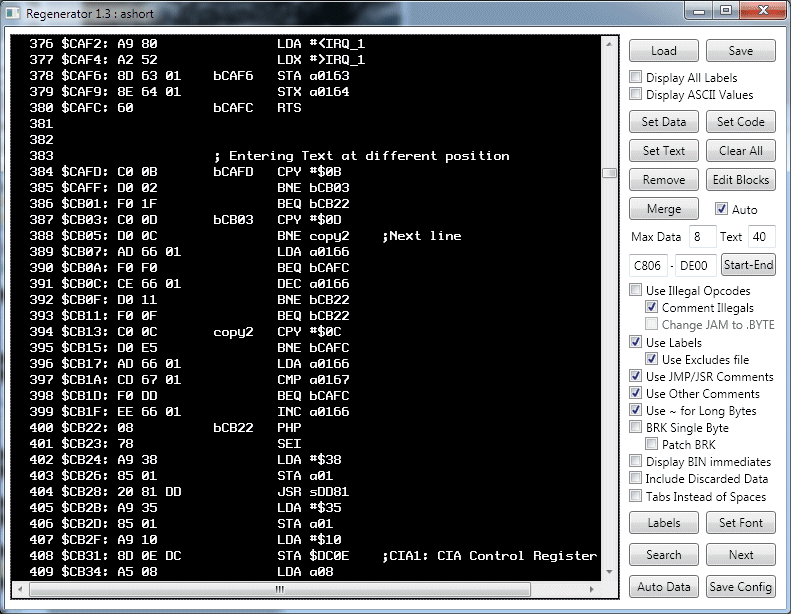Click 'STA $DC0E' on line 408
Viewport: 791px width, 614px height.
[x=313, y=555]
